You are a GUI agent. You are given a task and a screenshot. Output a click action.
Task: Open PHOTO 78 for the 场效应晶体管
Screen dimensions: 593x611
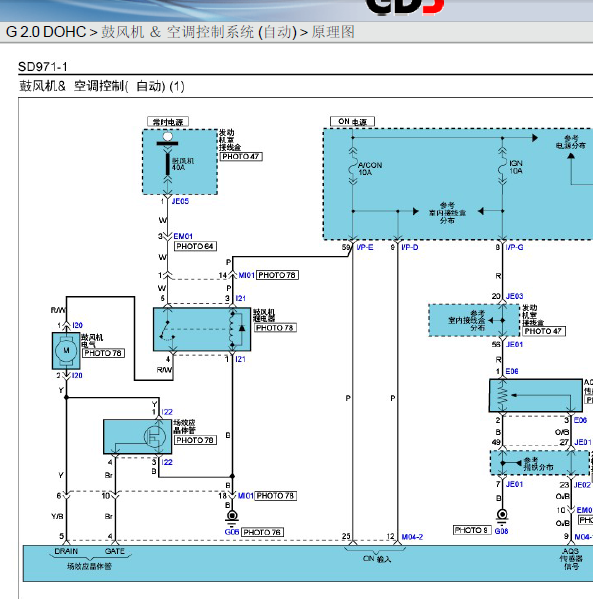coord(195,440)
